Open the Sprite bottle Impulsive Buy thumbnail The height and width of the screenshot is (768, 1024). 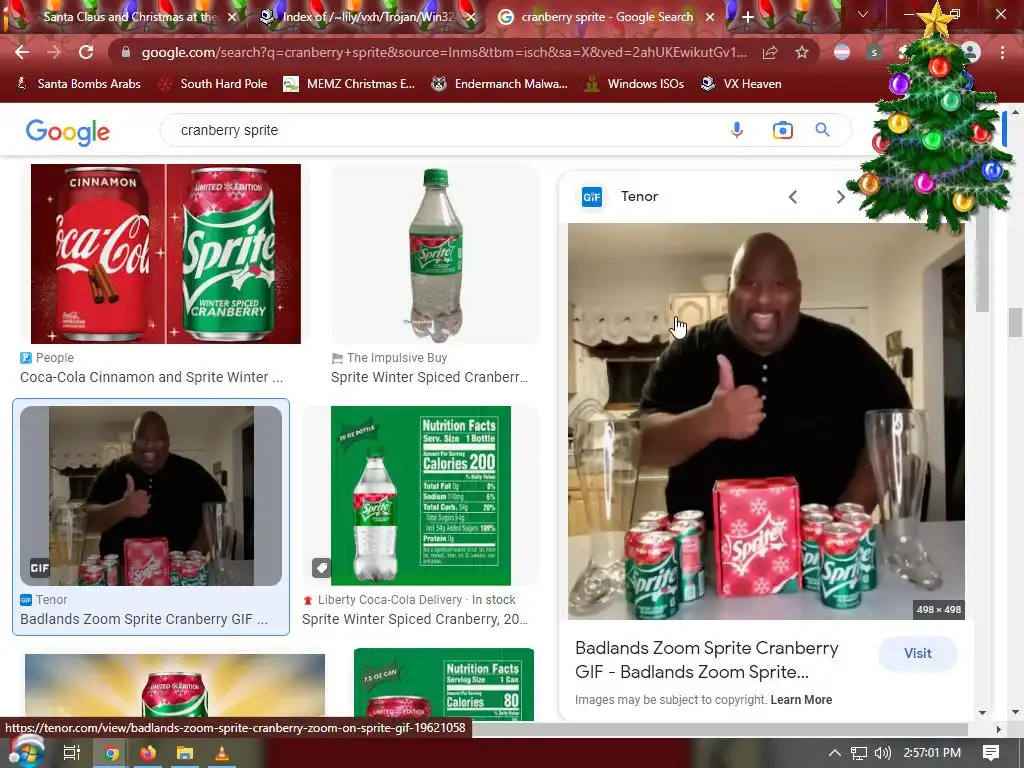pyautogui.click(x=435, y=253)
